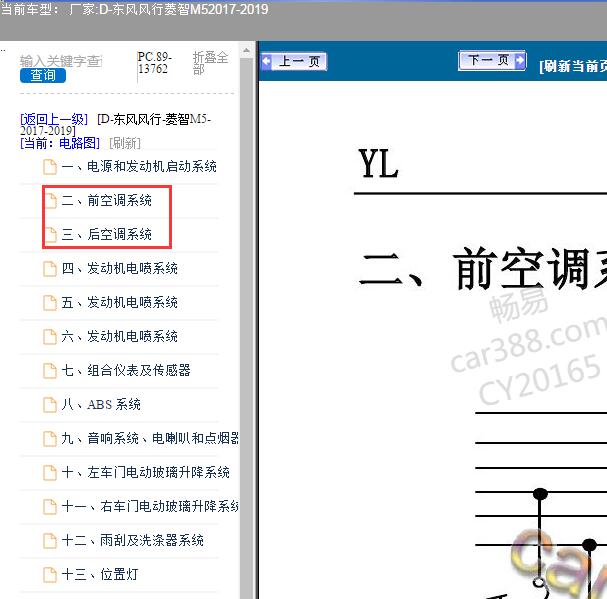
Task: Click document icon beside 四、发动机电喷系统
Action: (50, 269)
